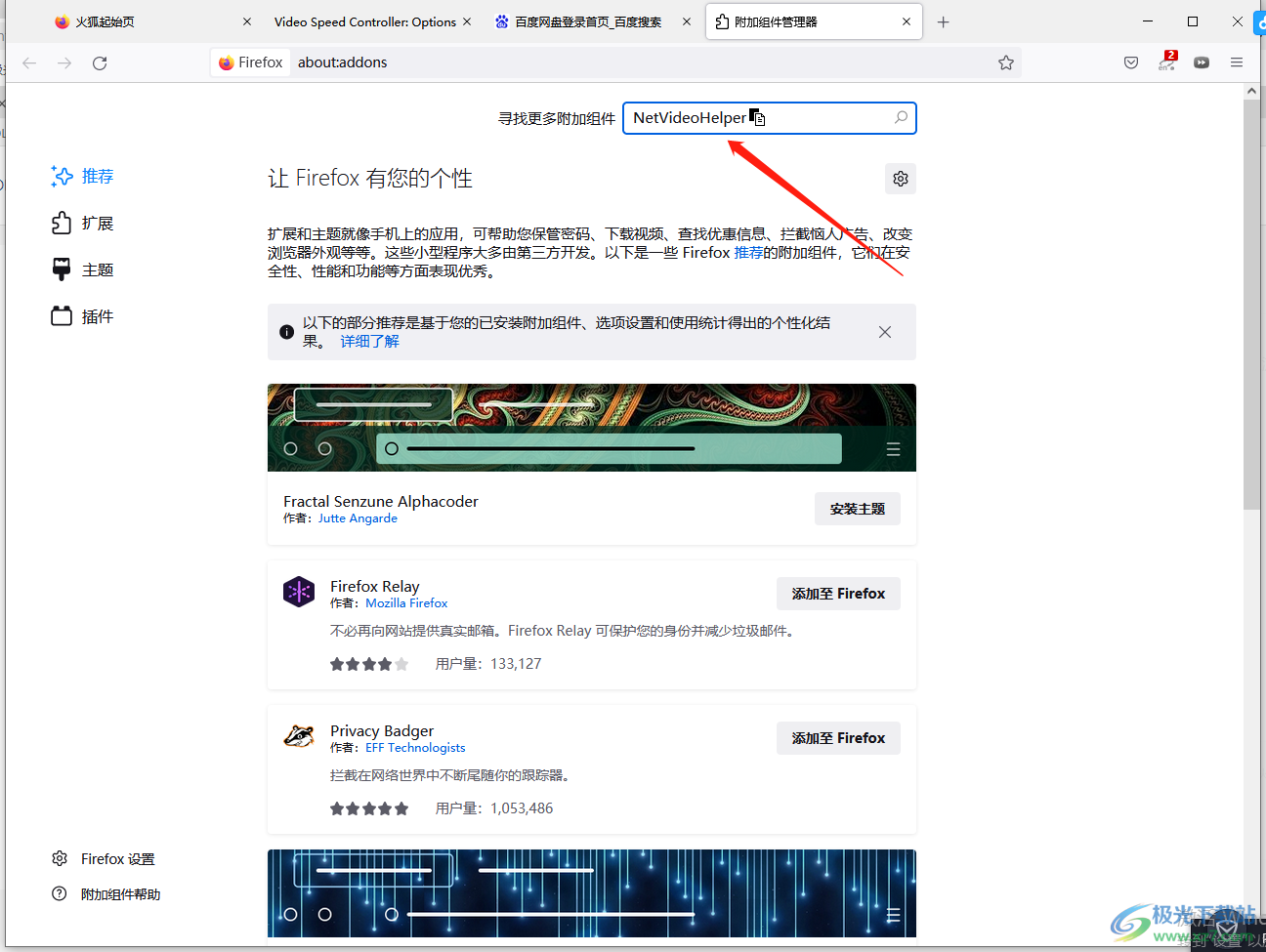
Task: Close the Video Speed Controller Options tab
Action: pyautogui.click(x=467, y=21)
